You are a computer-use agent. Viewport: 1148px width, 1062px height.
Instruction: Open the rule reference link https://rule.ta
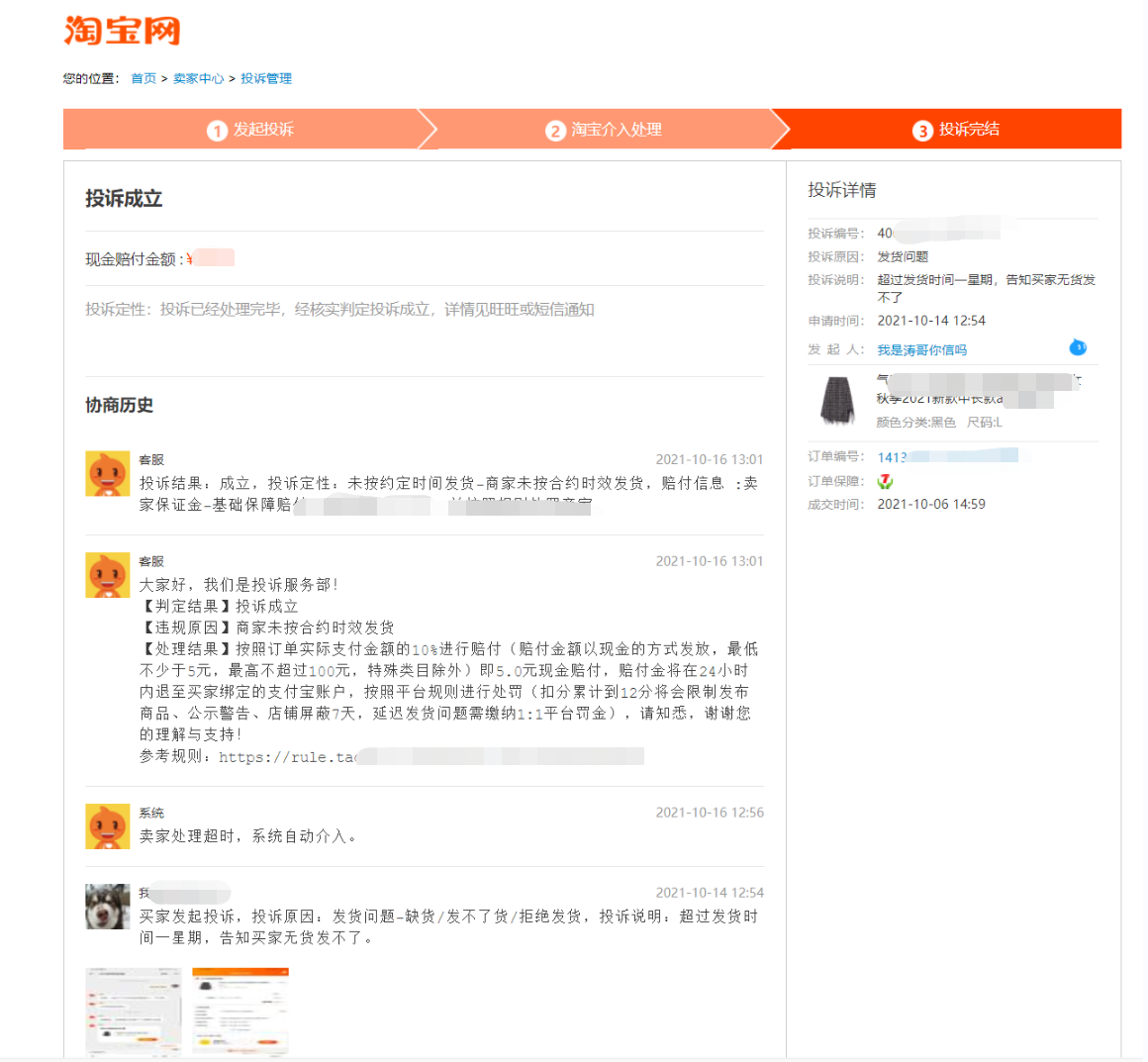pyautogui.click(x=430, y=756)
